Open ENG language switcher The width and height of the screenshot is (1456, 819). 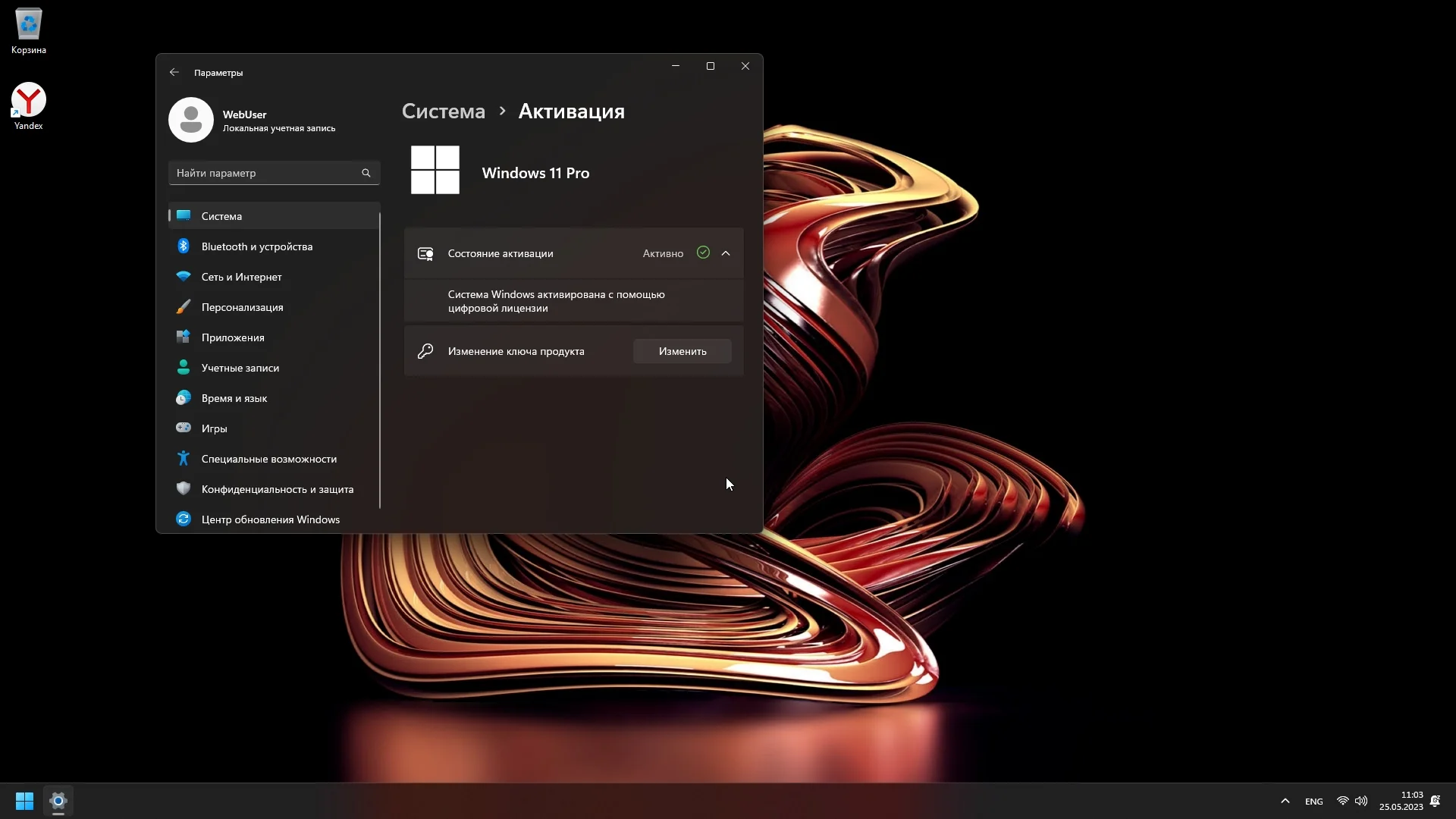click(x=1313, y=802)
